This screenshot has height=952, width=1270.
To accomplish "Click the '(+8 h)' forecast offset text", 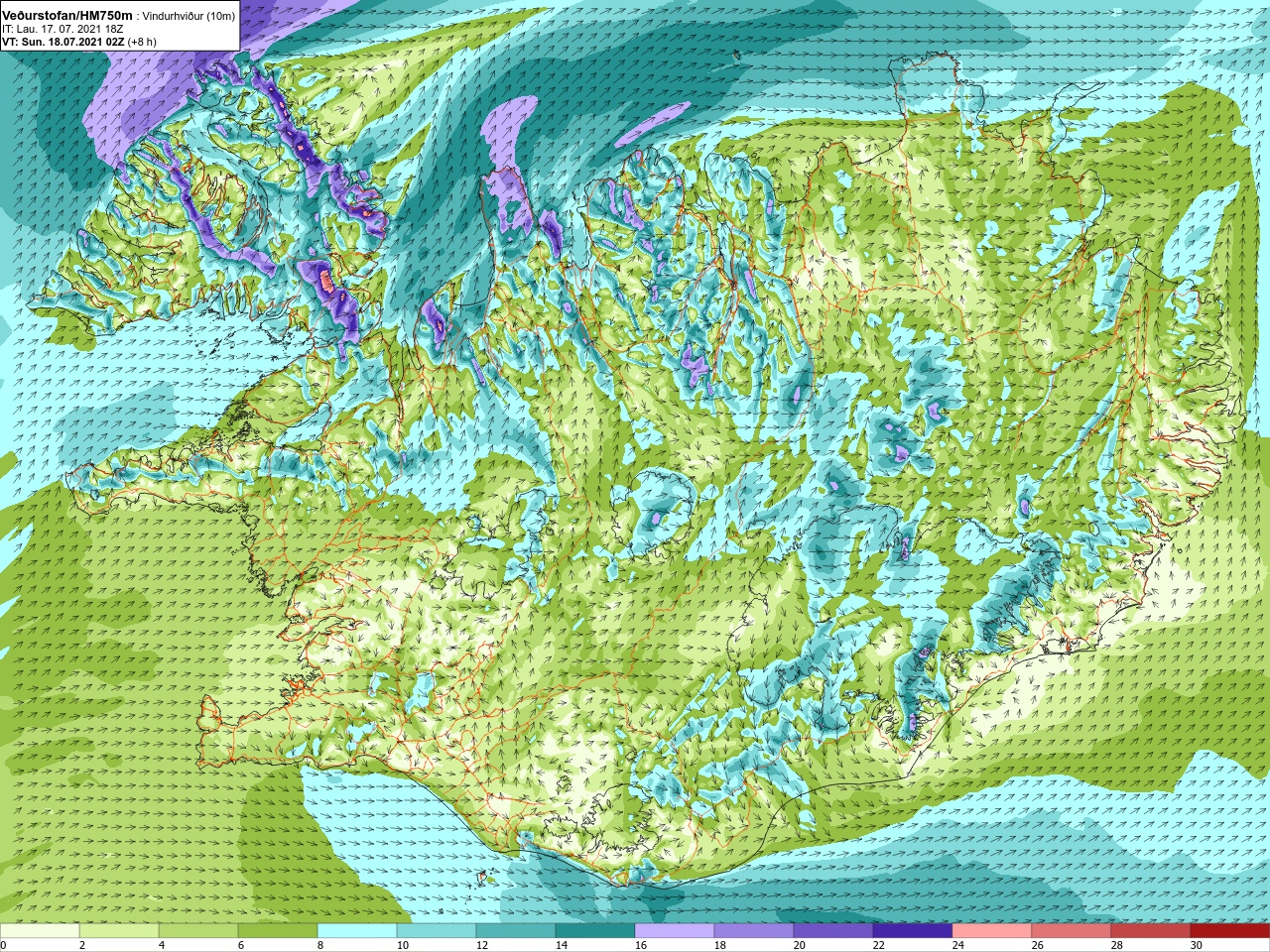I will point(143,42).
